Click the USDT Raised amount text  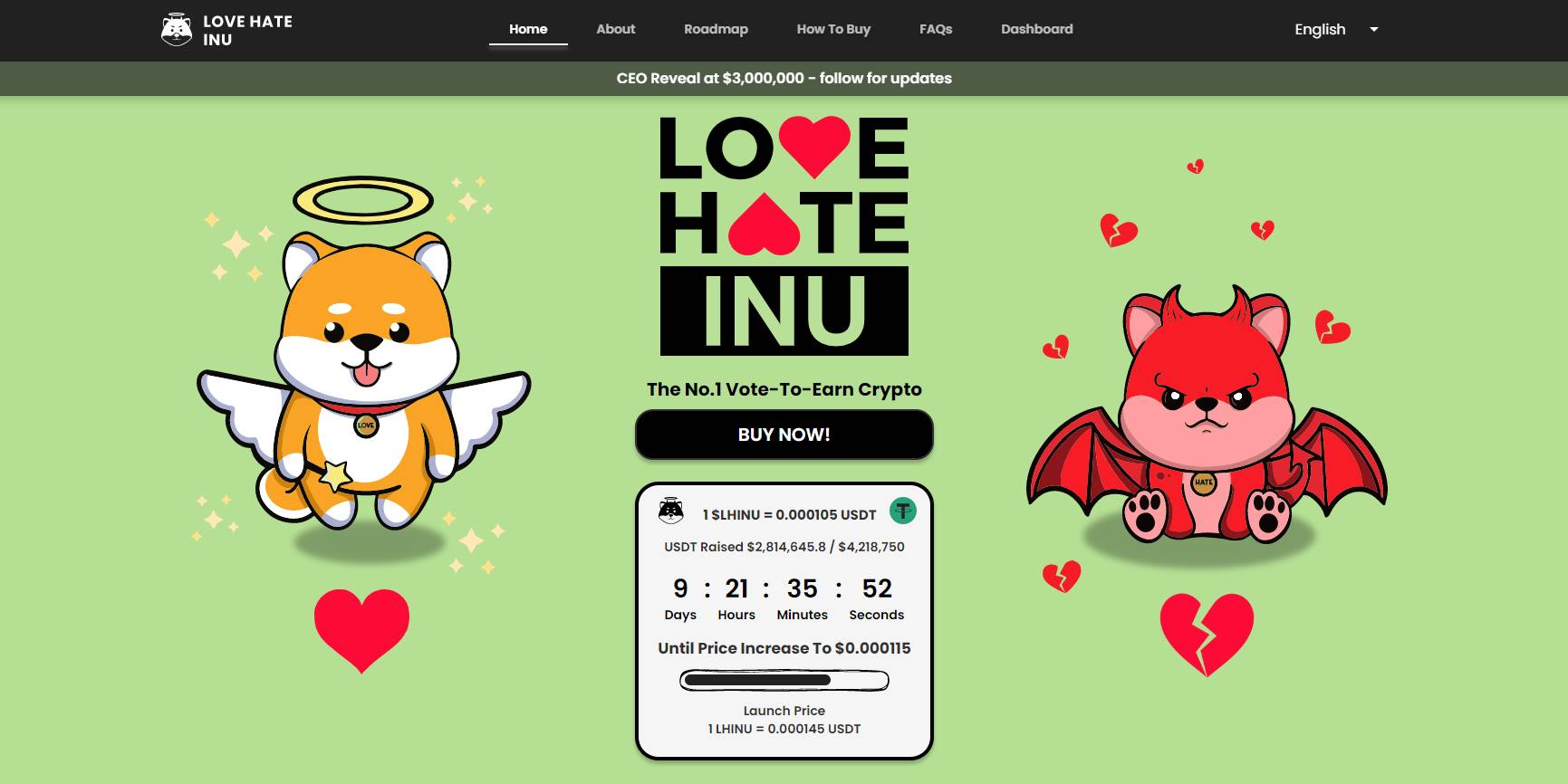(784, 547)
